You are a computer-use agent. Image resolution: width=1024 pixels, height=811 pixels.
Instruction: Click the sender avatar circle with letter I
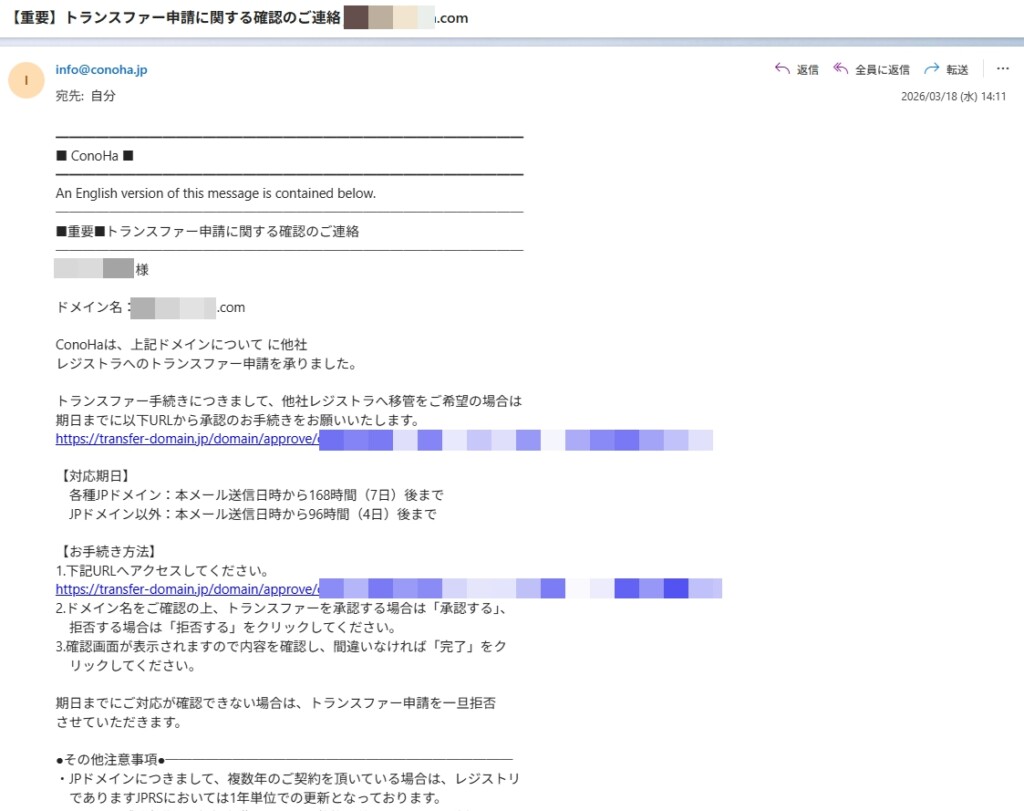pyautogui.click(x=26, y=80)
